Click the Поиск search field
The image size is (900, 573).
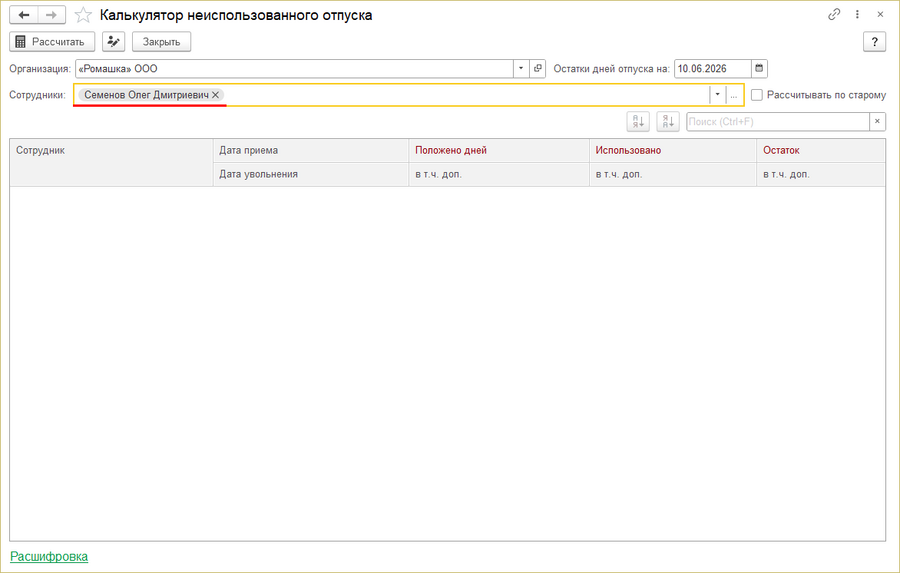(778, 122)
